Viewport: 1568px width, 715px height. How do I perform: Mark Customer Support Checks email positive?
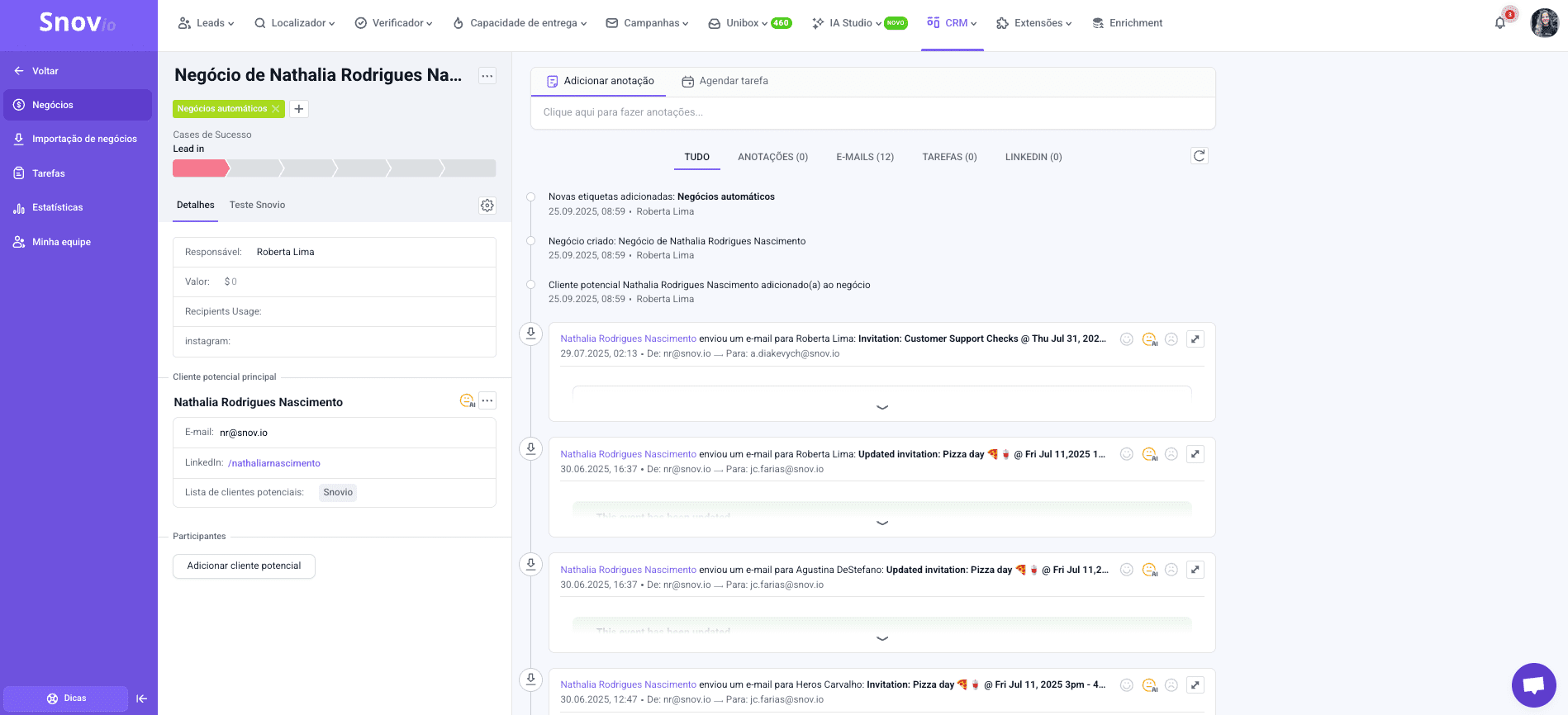pyautogui.click(x=1126, y=339)
